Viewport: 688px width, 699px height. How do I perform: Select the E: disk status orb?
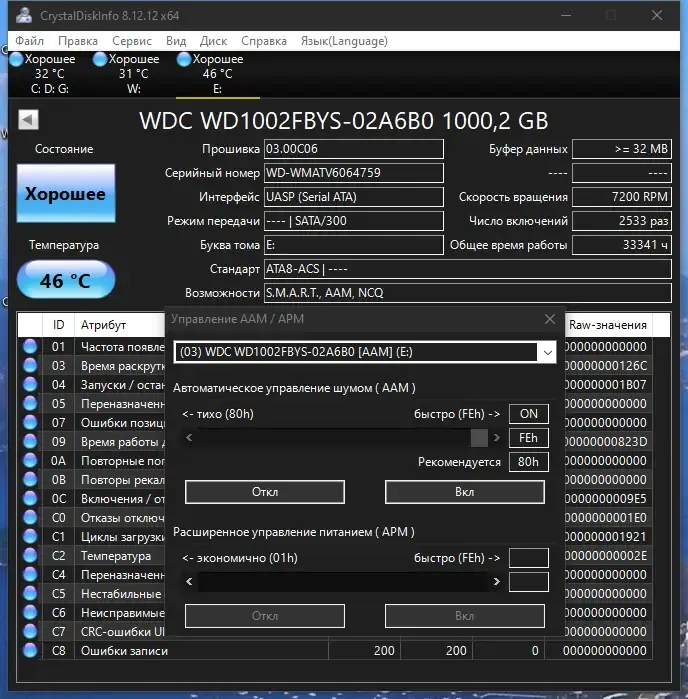[x=184, y=59]
